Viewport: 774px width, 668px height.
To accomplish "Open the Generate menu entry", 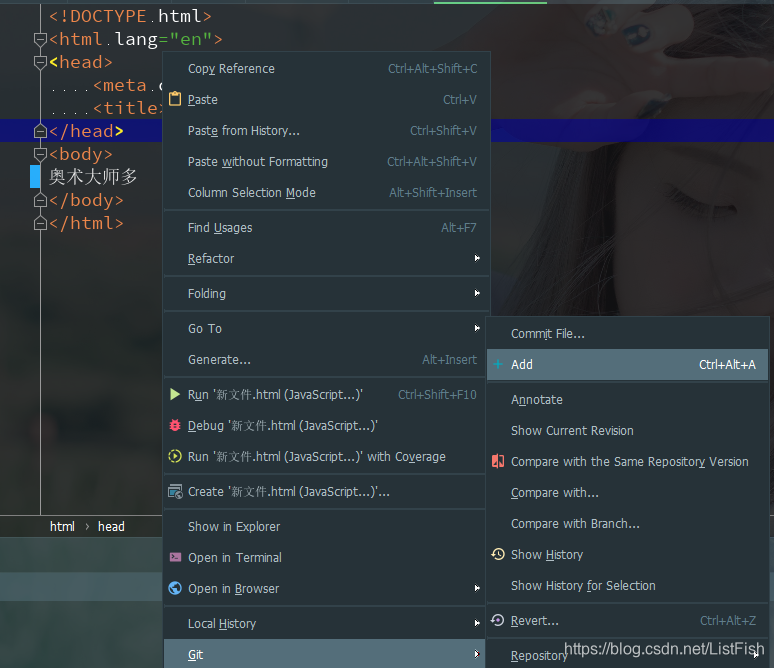I will point(326,359).
